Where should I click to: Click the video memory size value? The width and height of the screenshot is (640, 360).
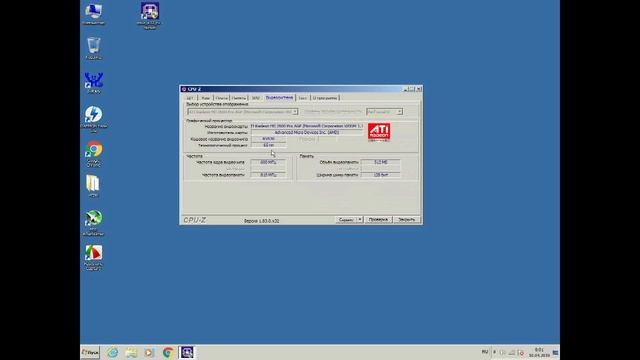[380, 162]
